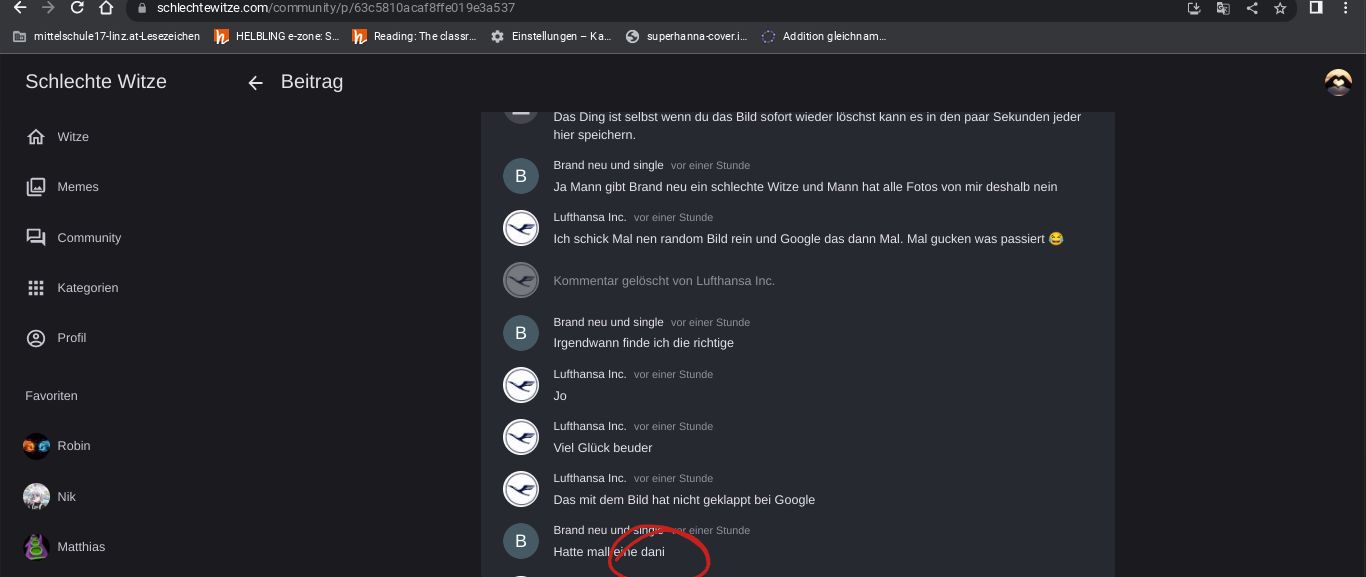This screenshot has height=577, width=1366.
Task: Click the Community chat icon
Action: pyautogui.click(x=36, y=238)
